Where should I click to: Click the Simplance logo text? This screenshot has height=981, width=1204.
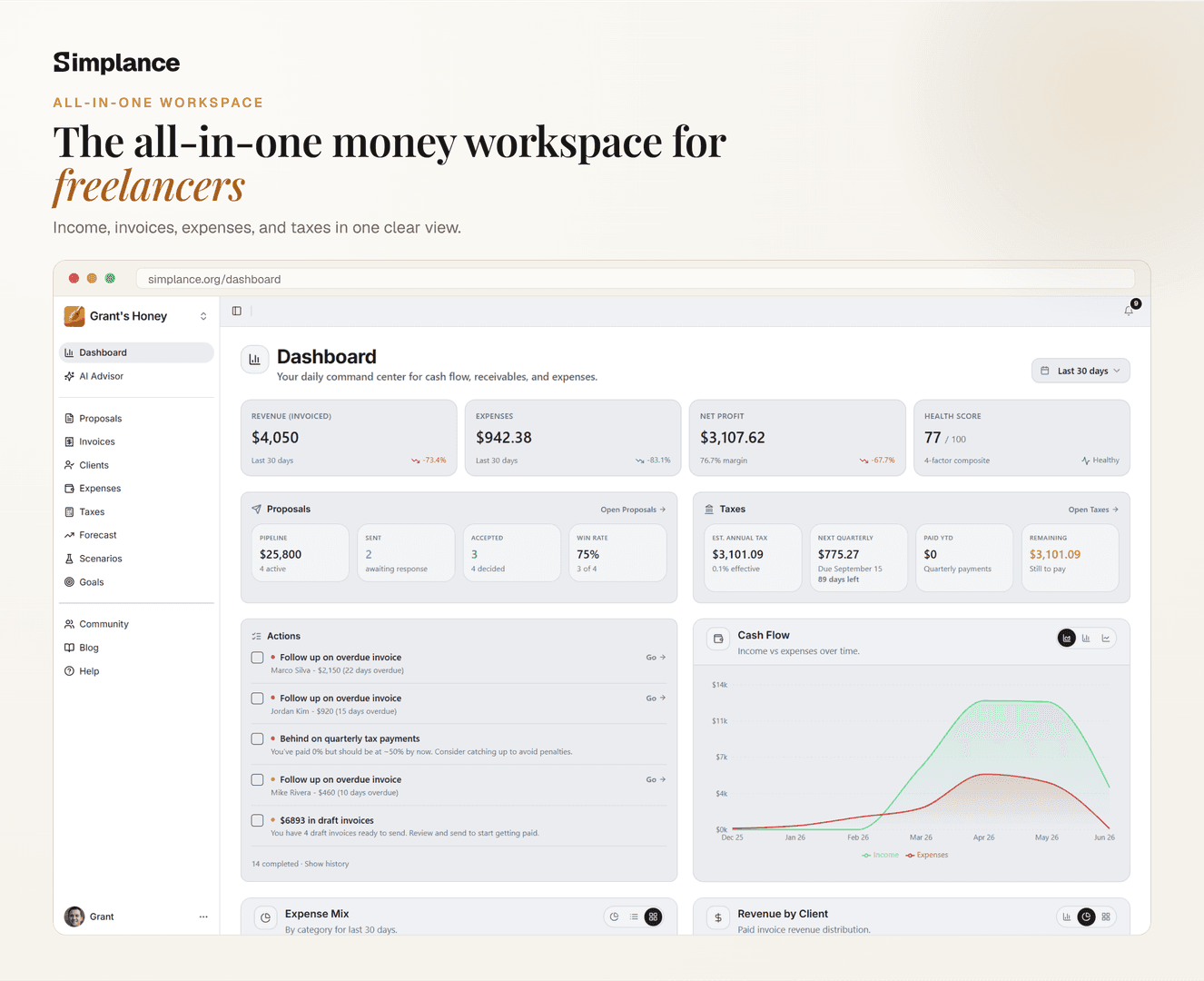point(116,63)
